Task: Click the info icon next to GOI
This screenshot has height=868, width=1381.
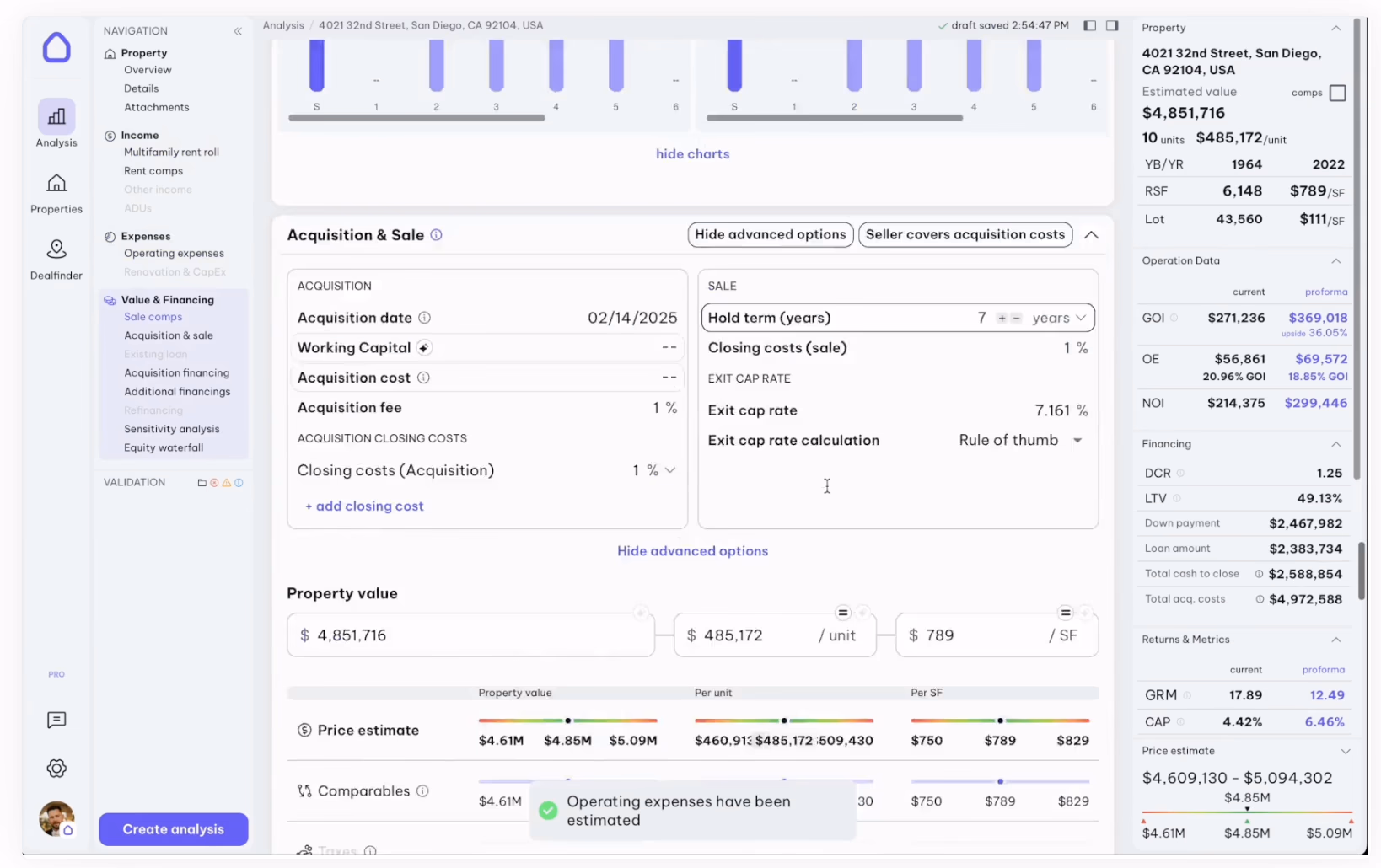Action: tap(1174, 318)
